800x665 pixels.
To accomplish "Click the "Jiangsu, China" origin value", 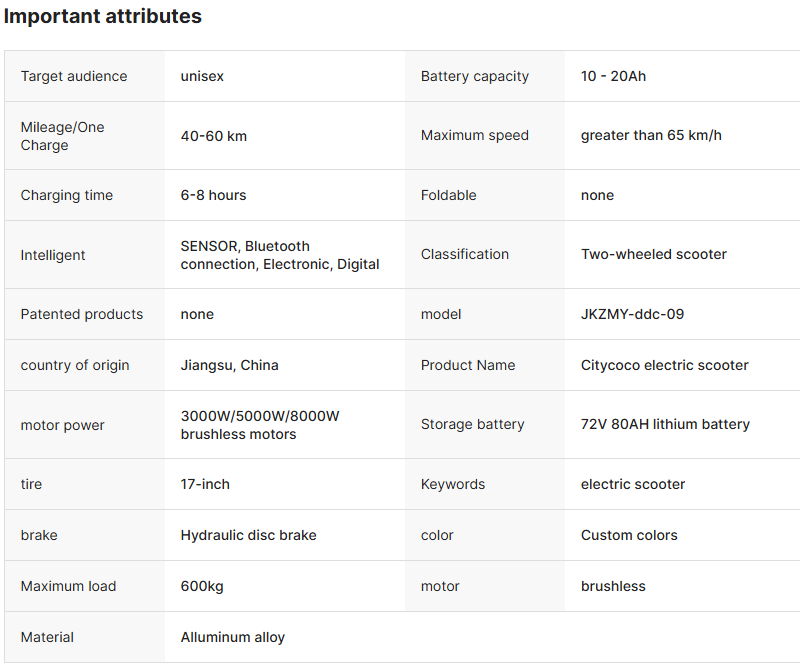I will [x=229, y=365].
